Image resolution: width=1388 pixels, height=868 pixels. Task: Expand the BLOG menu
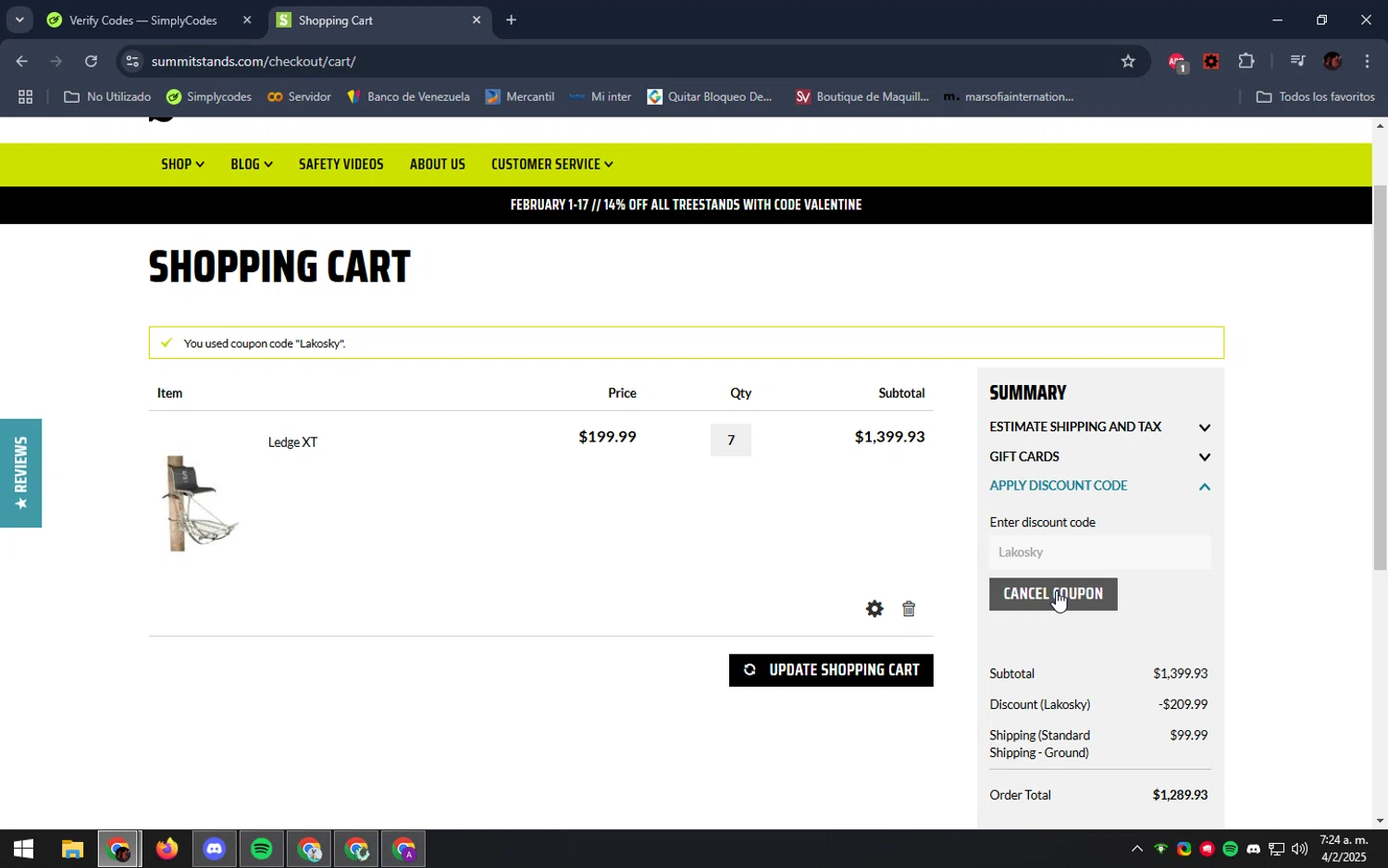click(252, 164)
